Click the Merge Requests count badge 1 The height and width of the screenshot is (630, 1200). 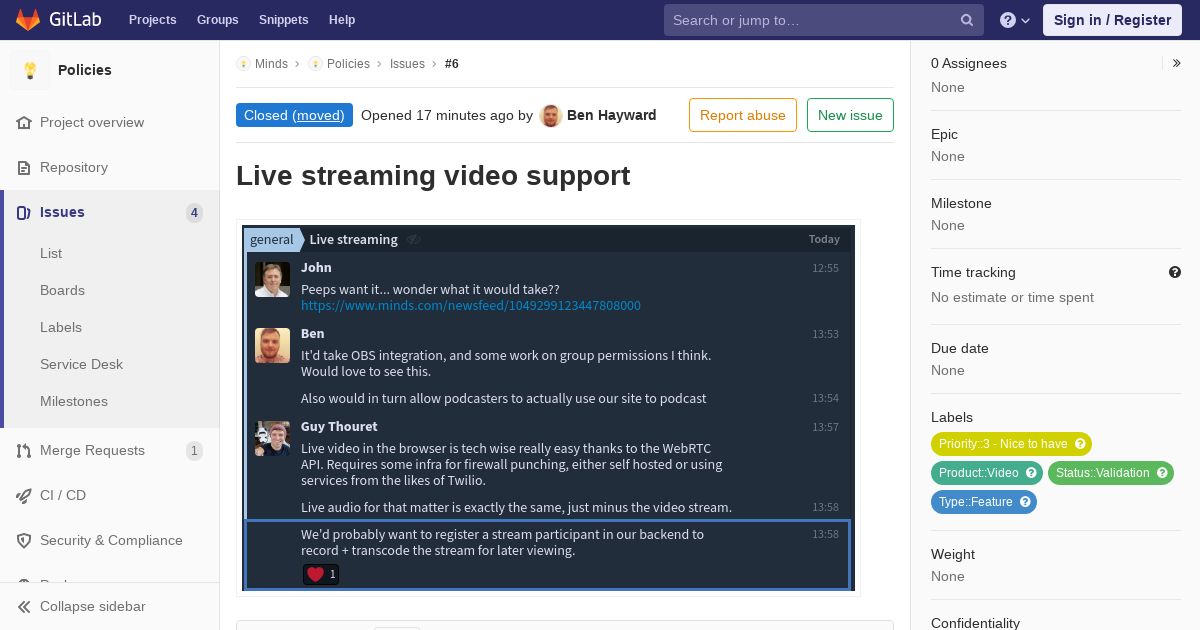point(194,450)
